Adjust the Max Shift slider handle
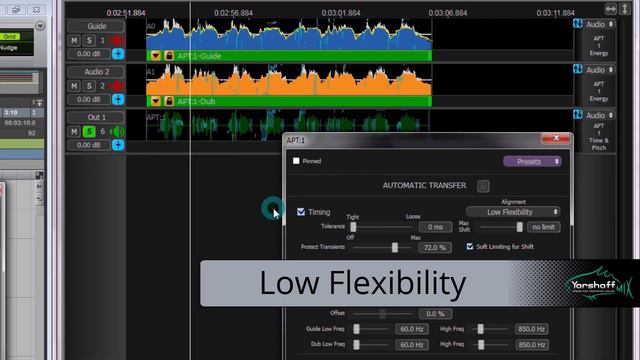The image size is (640, 360). (x=519, y=227)
